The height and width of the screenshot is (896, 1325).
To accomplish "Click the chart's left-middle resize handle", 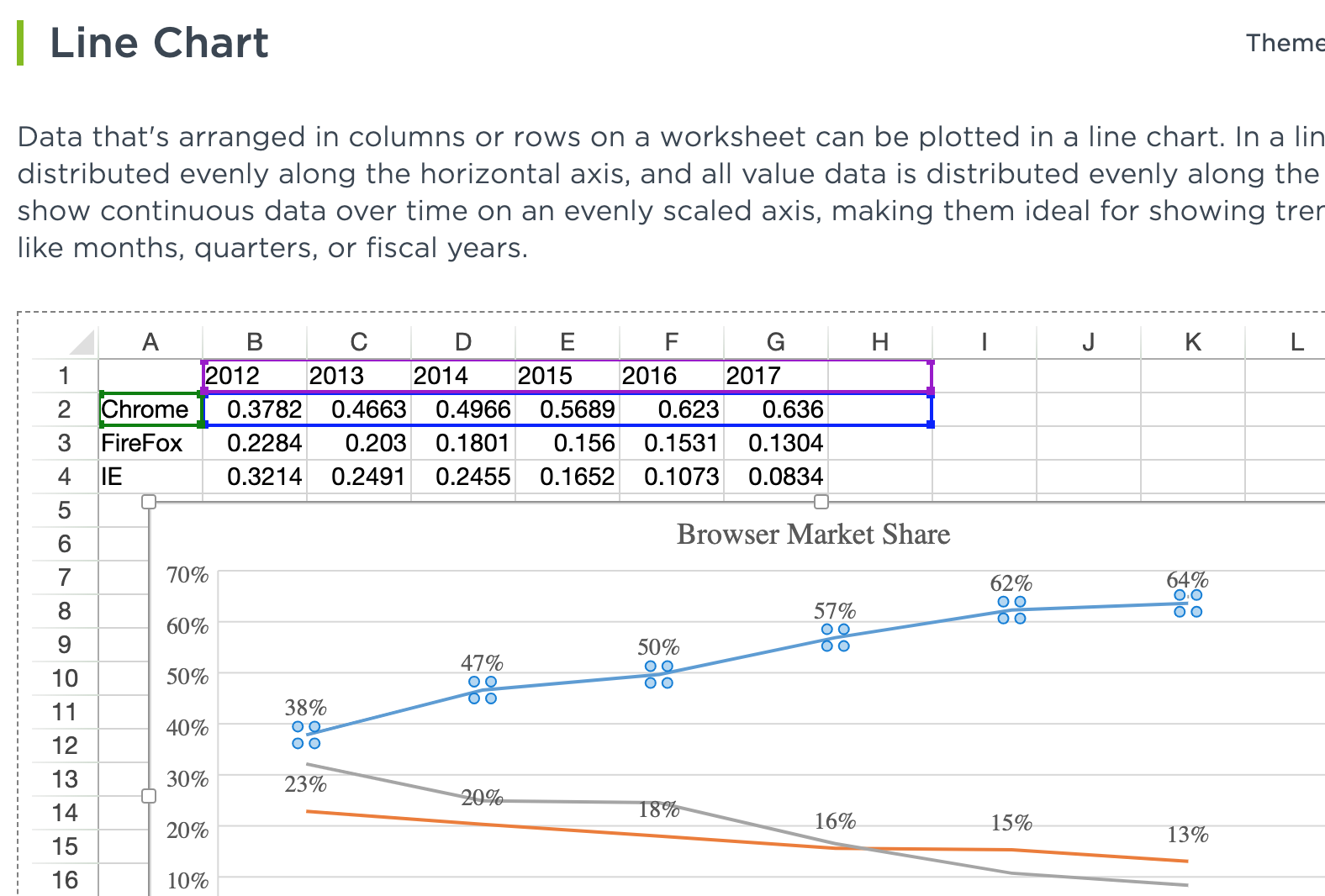I will click(x=149, y=796).
